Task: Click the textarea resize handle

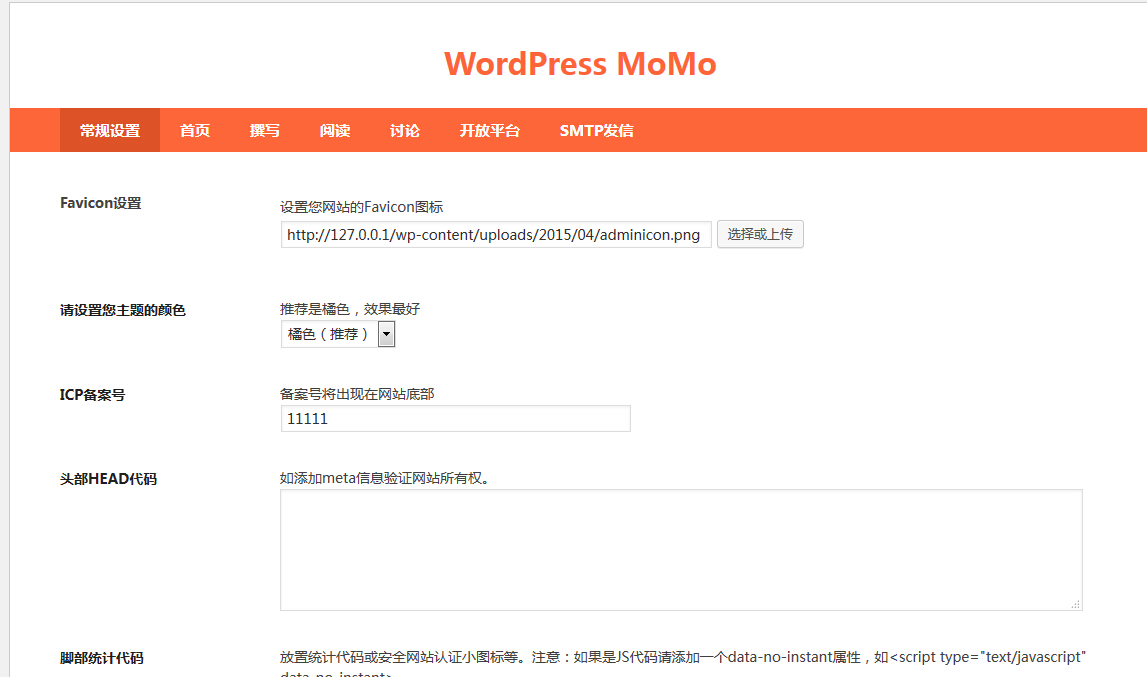Action: pos(1075,604)
